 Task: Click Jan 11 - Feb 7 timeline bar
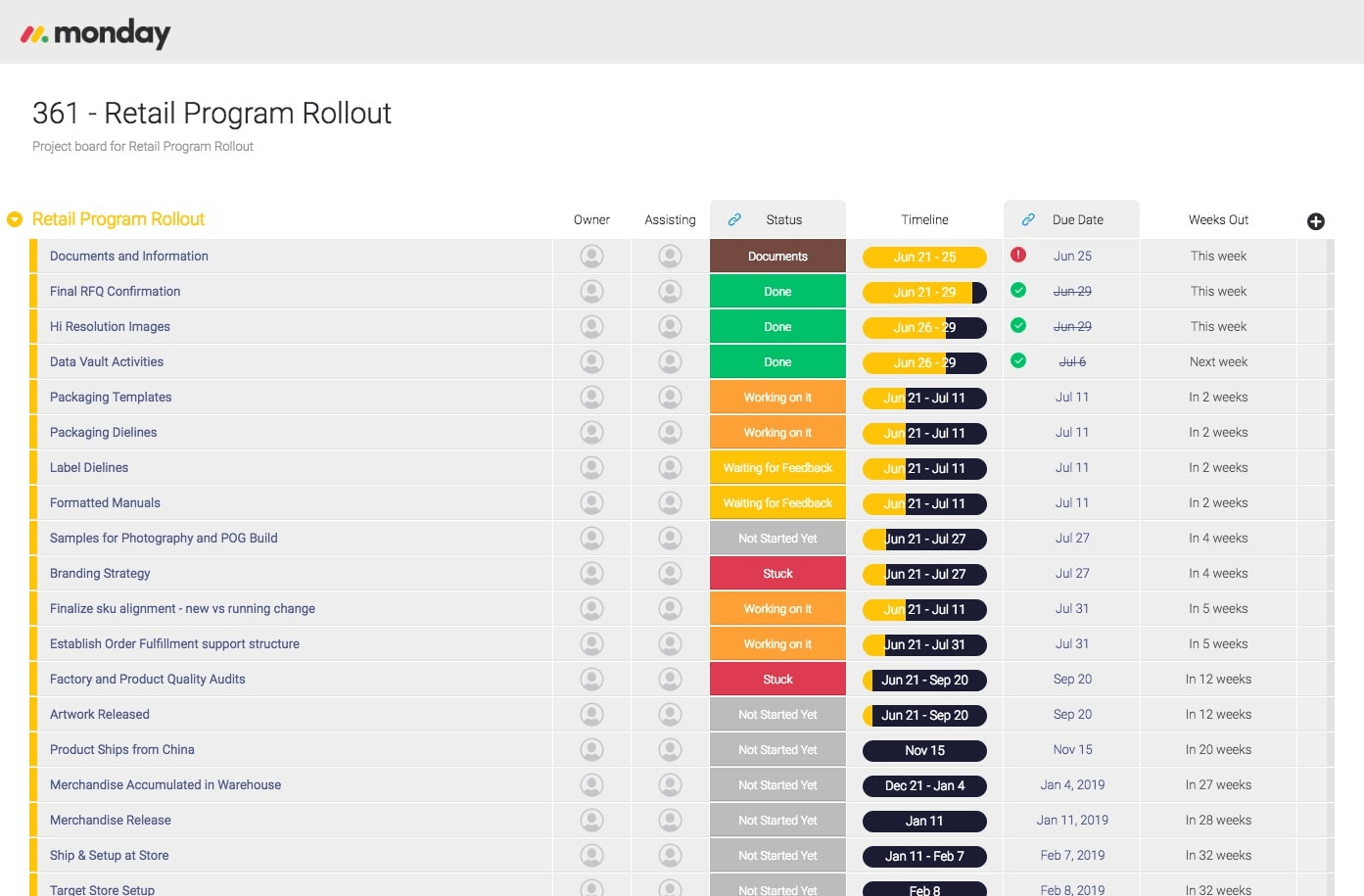point(924,856)
